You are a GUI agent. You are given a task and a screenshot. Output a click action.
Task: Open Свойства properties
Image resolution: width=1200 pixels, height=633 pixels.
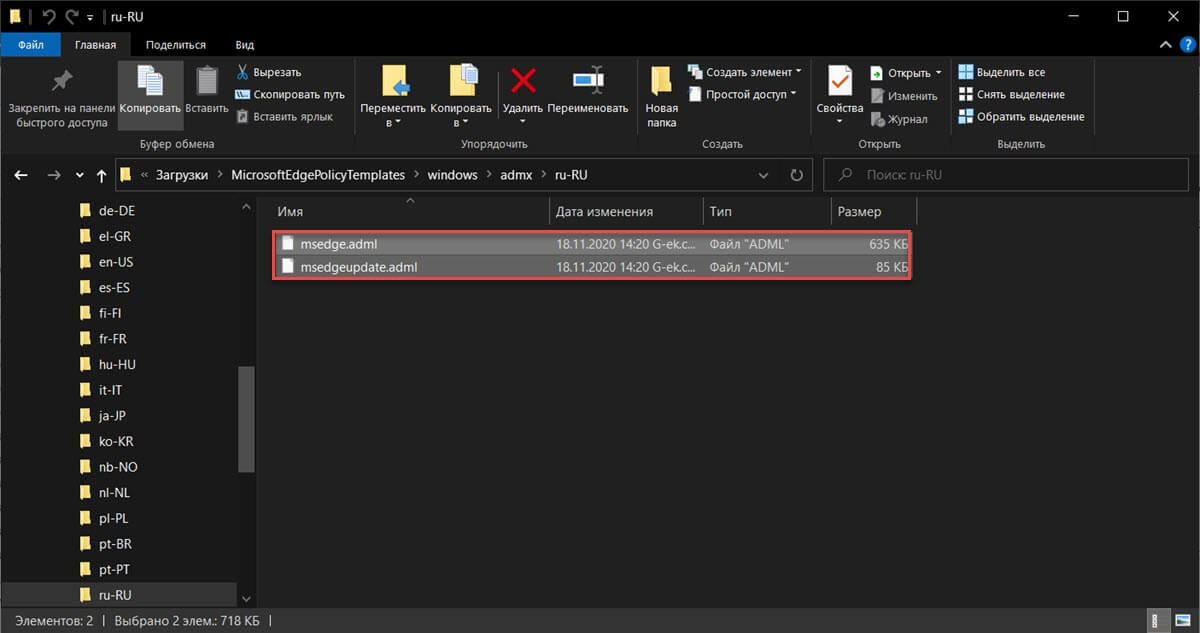(839, 95)
